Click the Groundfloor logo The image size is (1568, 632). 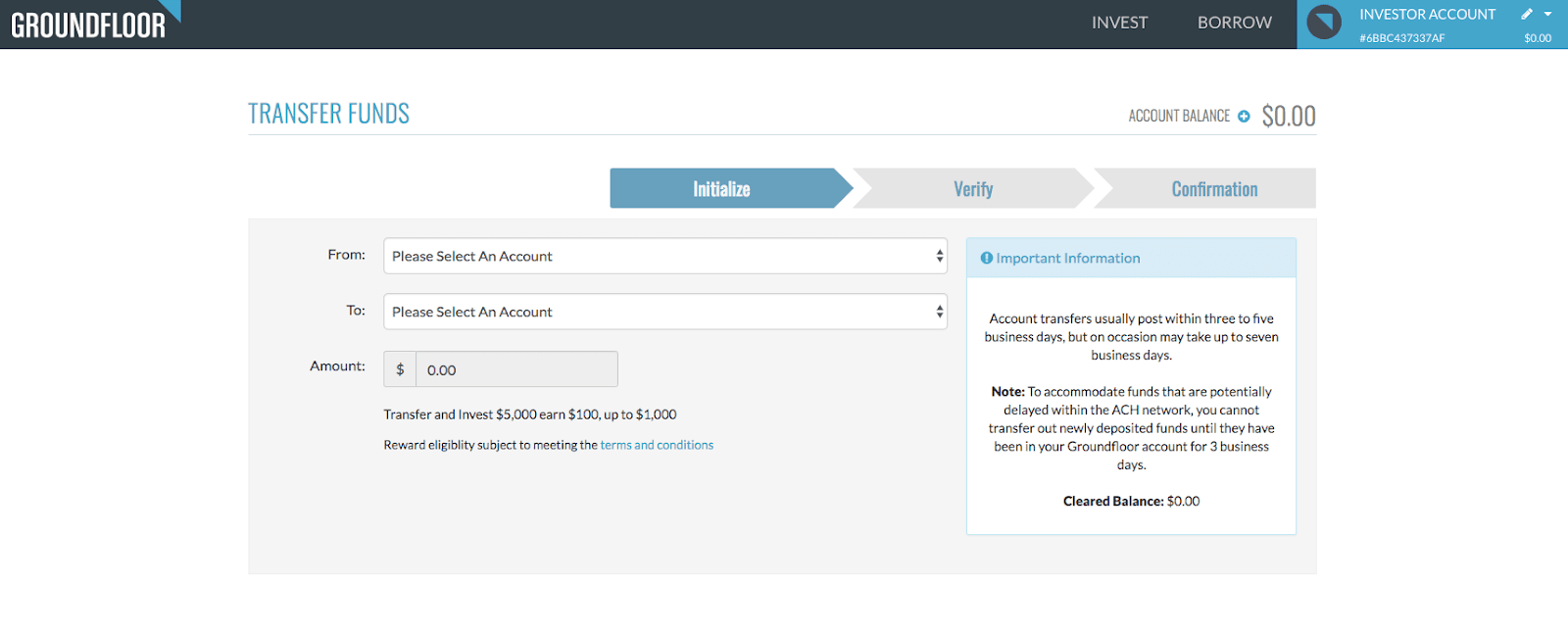pyautogui.click(x=95, y=22)
